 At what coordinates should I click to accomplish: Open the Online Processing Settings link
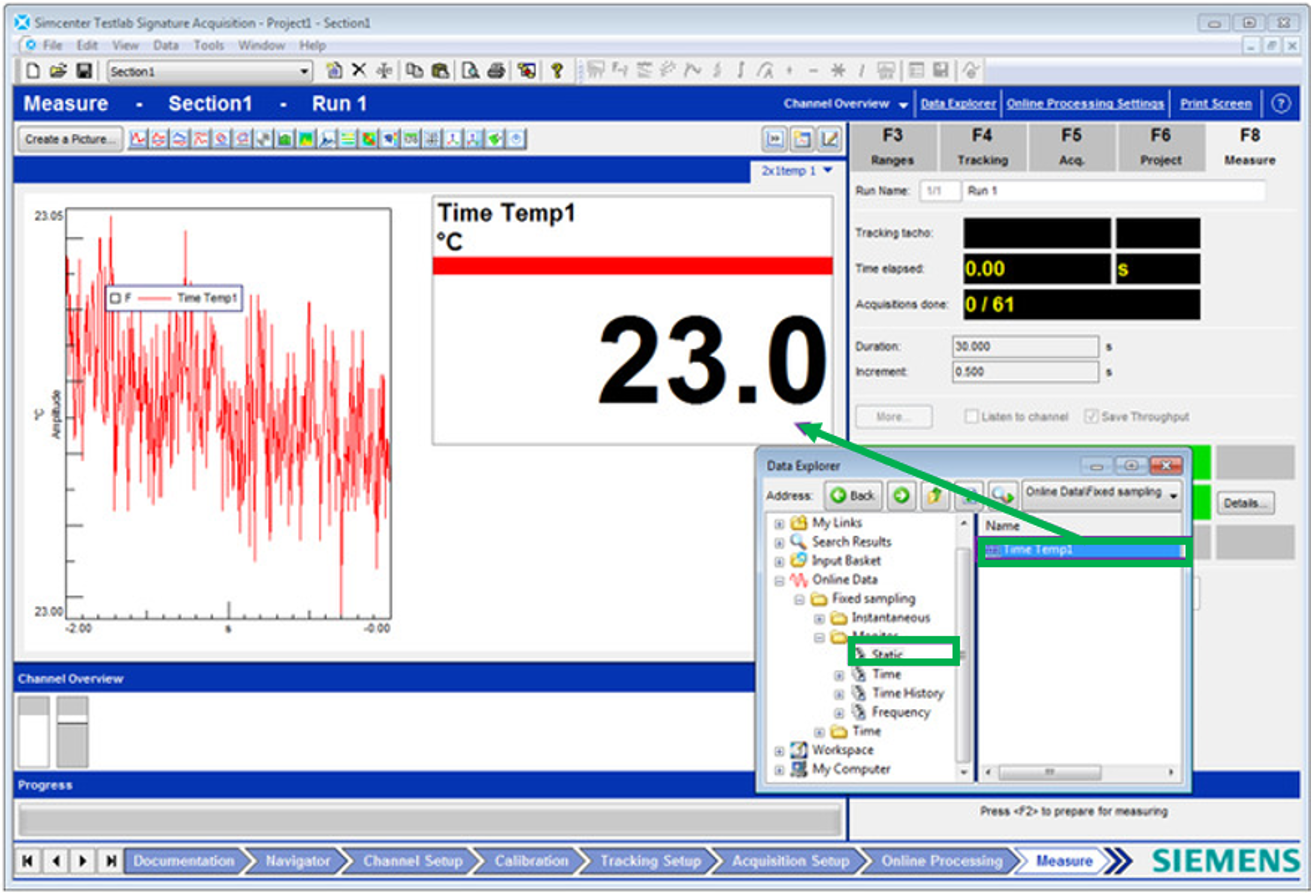[1085, 104]
